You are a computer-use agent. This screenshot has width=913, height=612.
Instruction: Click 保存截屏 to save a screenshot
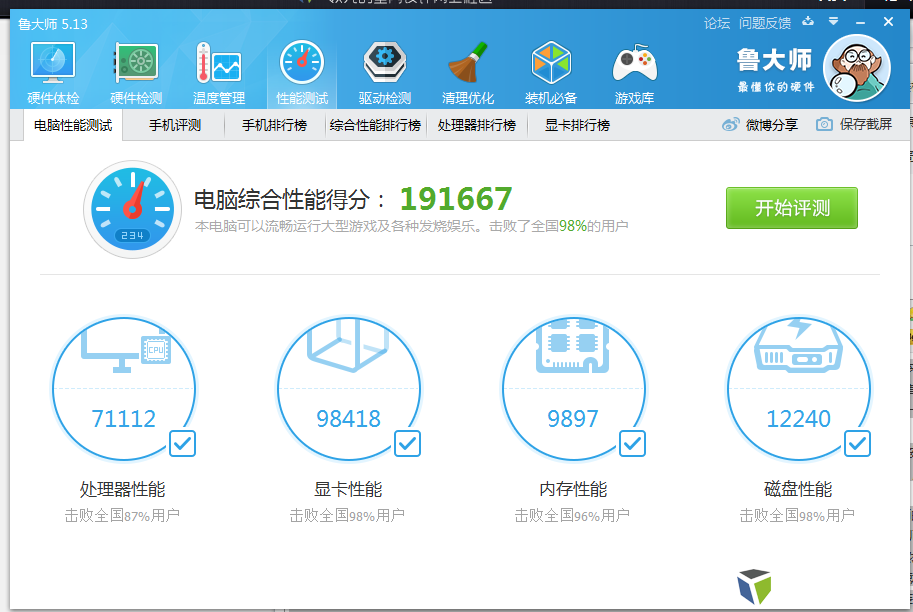(854, 125)
